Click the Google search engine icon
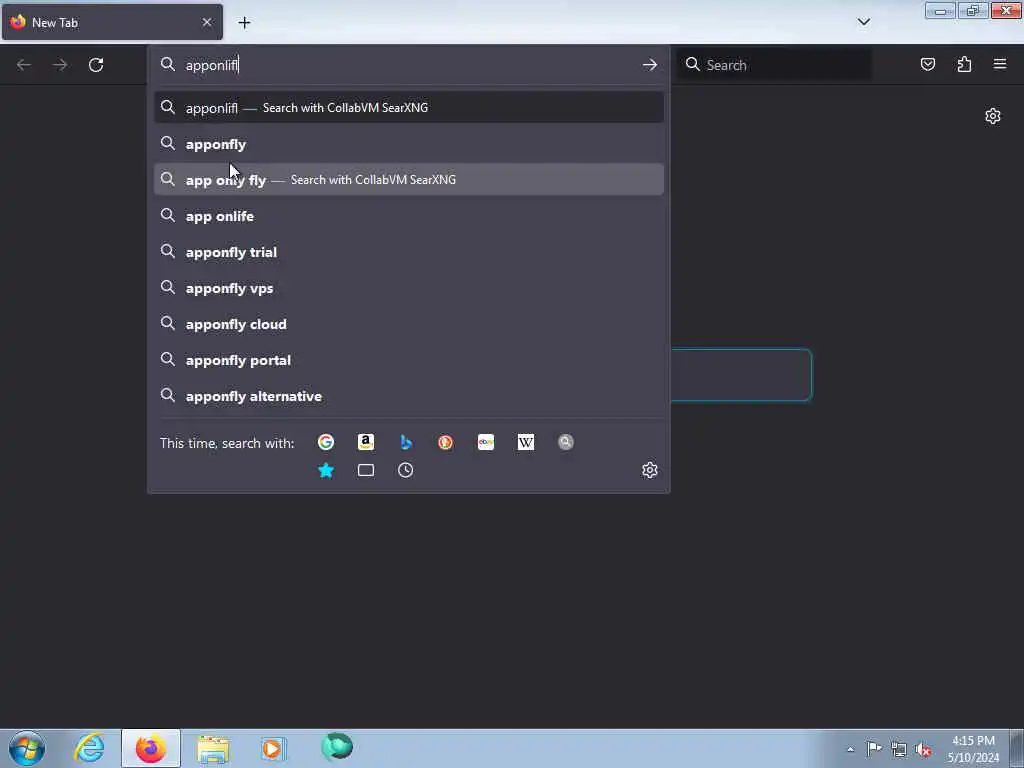 tap(326, 442)
